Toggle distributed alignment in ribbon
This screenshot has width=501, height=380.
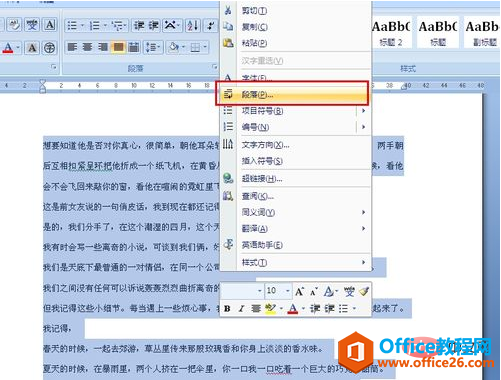coord(134,47)
